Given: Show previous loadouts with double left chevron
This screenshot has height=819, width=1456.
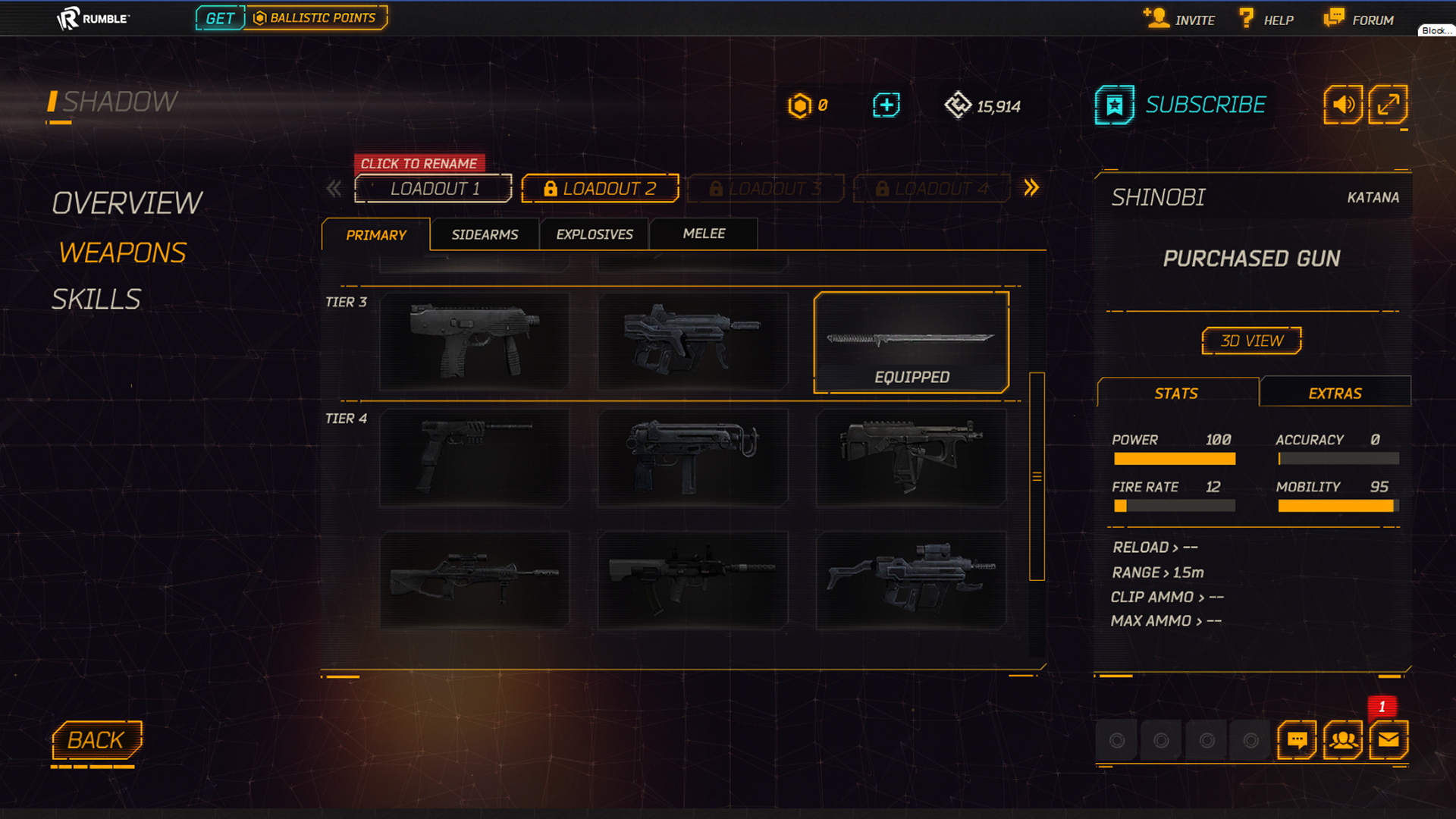Looking at the screenshot, I should pos(334,189).
